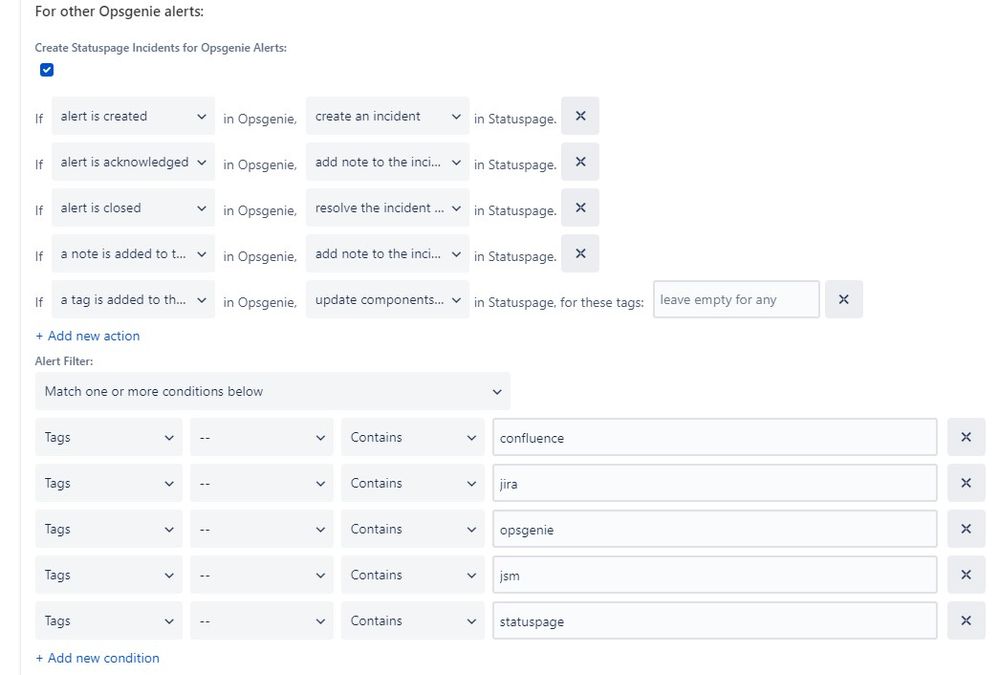The width and height of the screenshot is (999, 675).
Task: Open the Contains dropdown in jsm row
Action: click(x=413, y=575)
